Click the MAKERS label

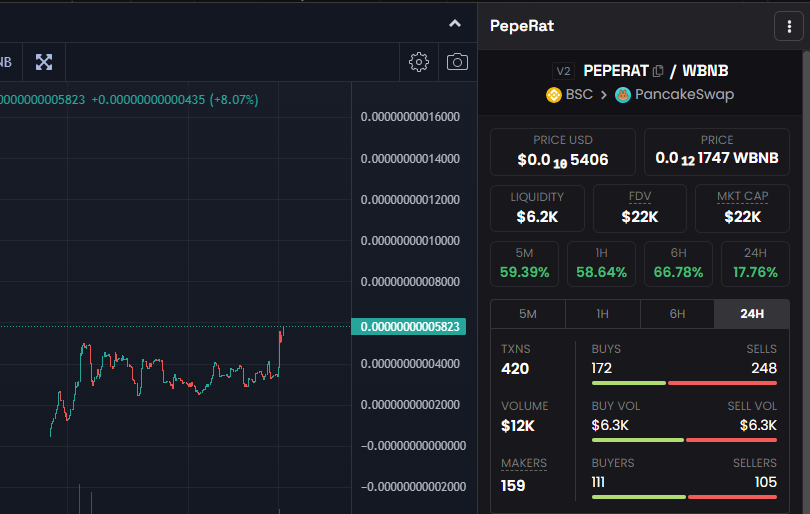coord(524,463)
